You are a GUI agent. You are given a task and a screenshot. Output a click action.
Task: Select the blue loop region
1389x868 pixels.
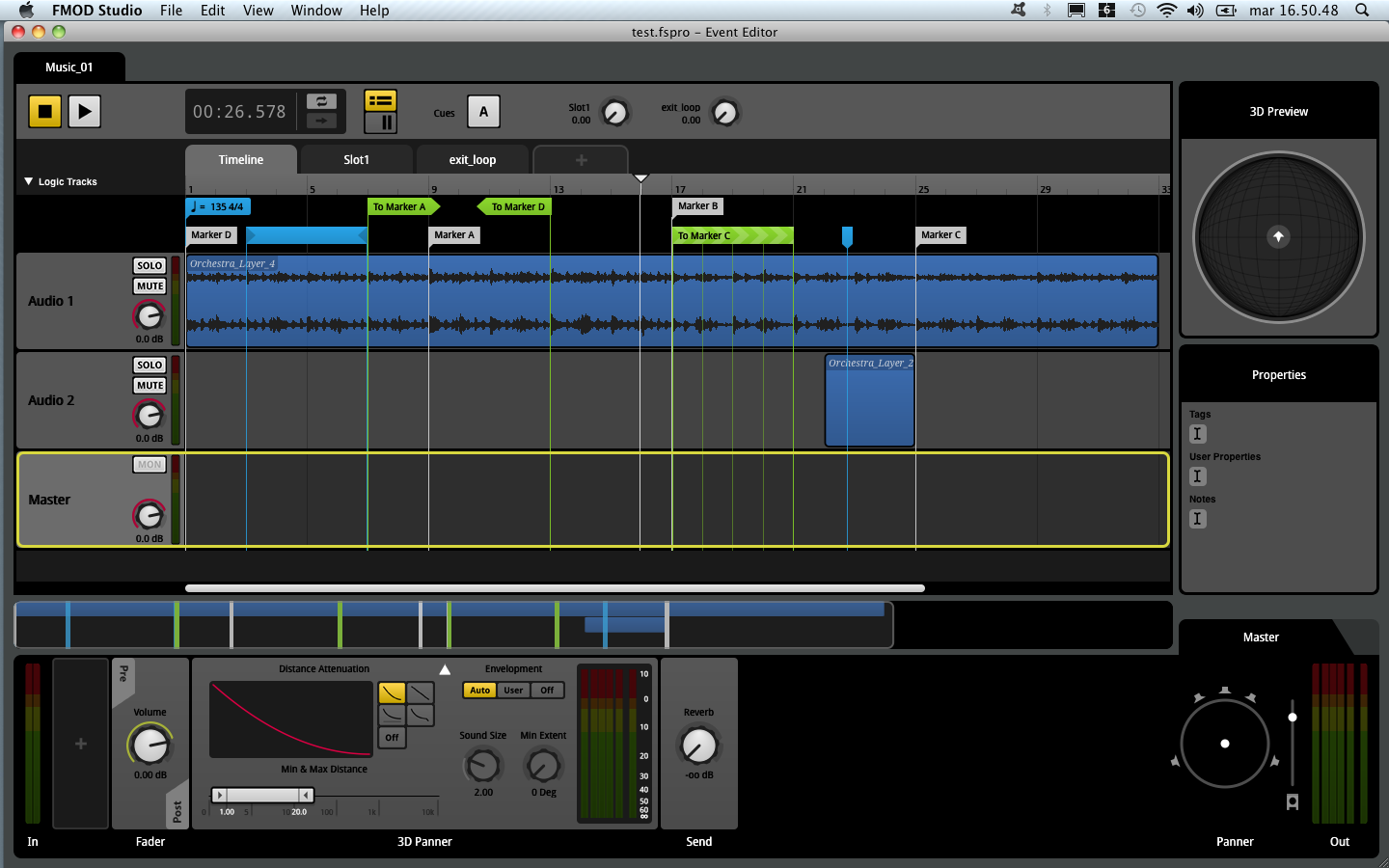307,235
